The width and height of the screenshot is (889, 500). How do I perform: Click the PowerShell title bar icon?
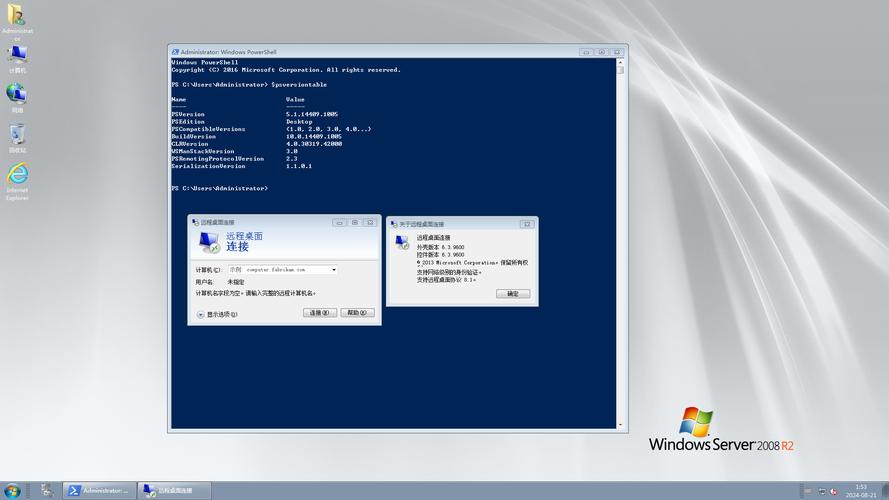tap(175, 52)
